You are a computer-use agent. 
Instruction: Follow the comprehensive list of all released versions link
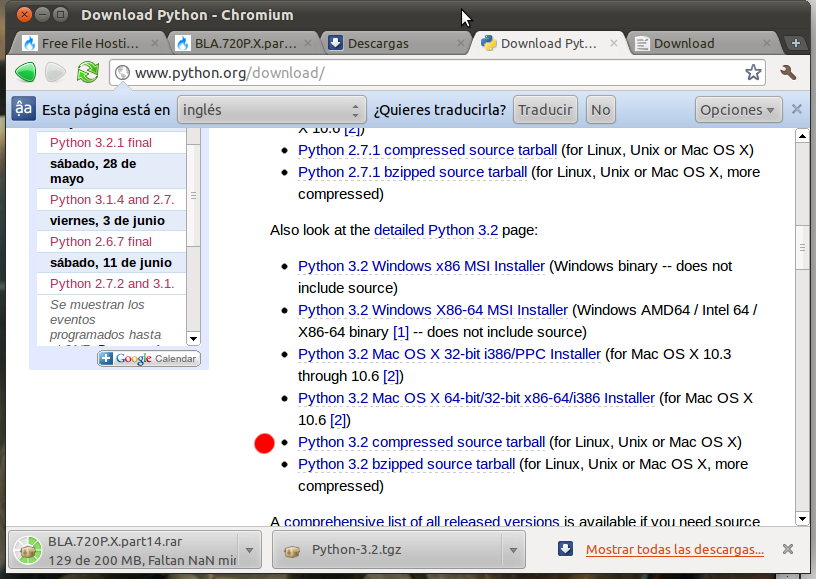coord(422,521)
